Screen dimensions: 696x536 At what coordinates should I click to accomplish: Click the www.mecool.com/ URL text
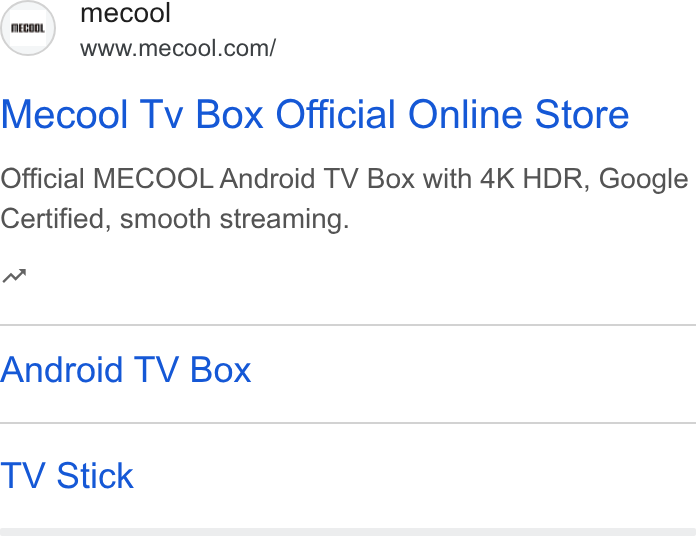pyautogui.click(x=178, y=48)
